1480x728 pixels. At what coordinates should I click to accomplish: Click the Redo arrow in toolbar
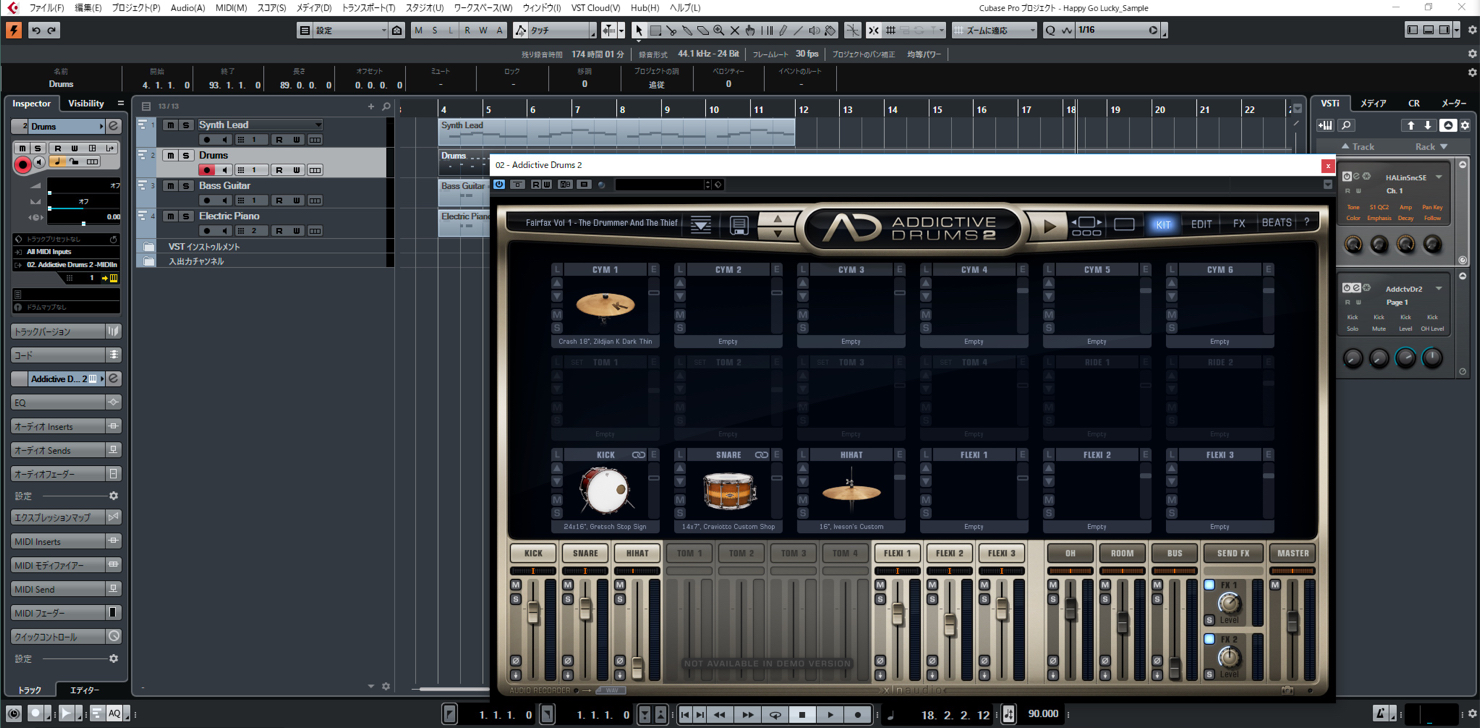pos(52,31)
